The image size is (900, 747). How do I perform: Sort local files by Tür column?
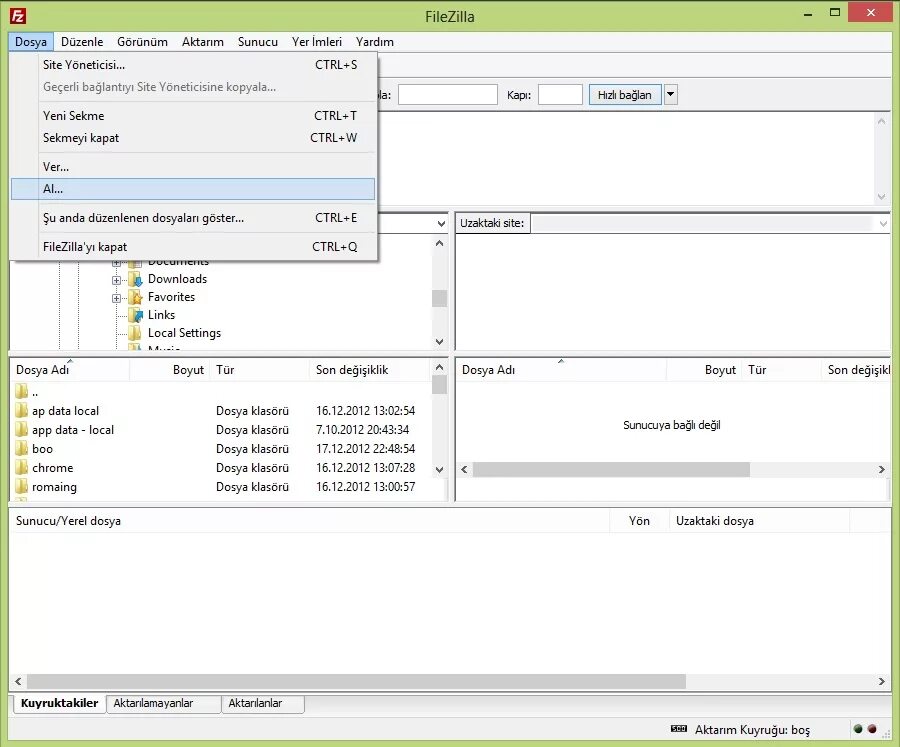pyautogui.click(x=260, y=370)
